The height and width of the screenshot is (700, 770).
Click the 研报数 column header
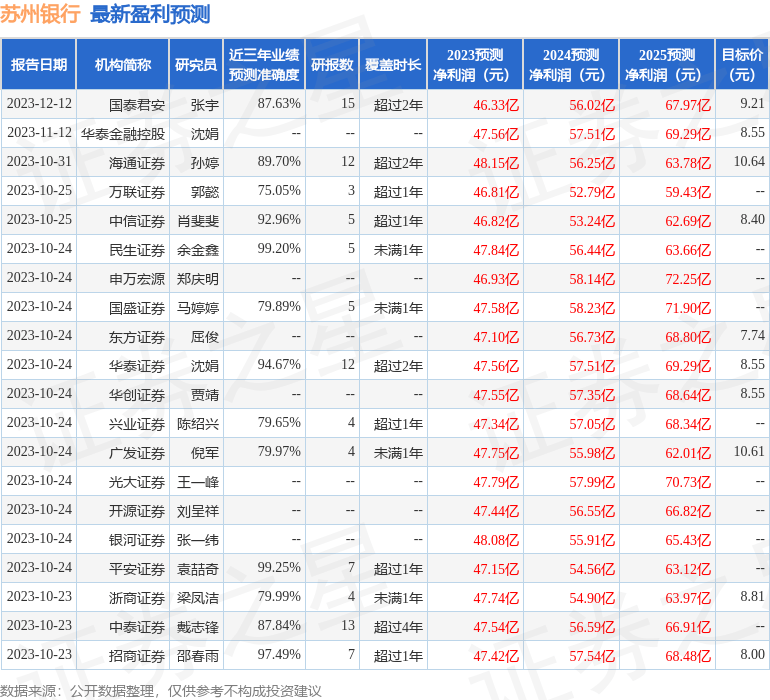[332, 65]
